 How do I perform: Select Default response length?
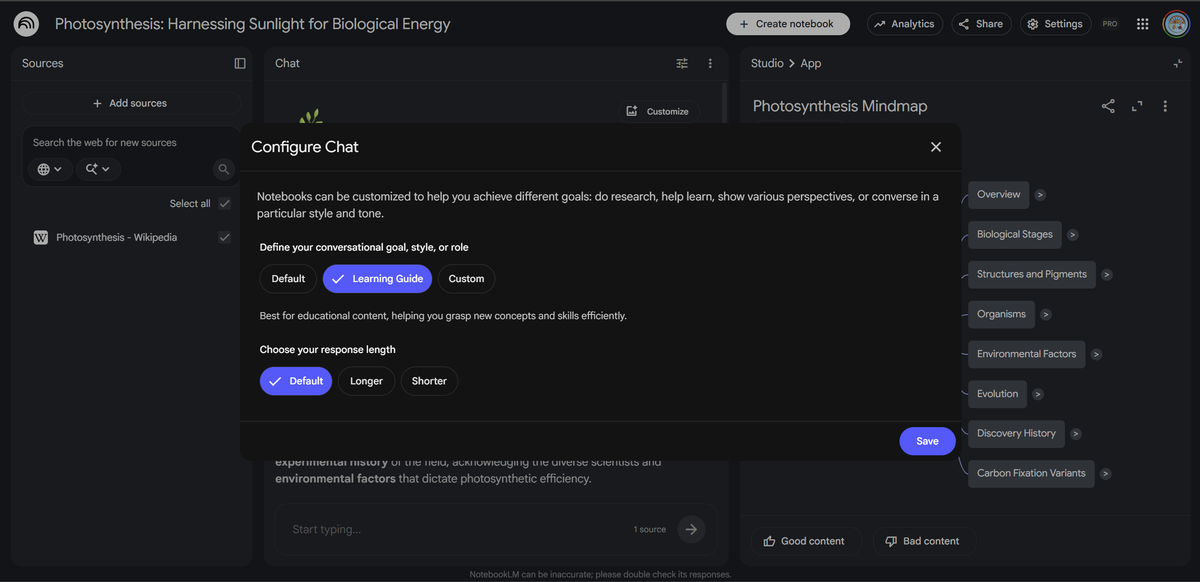[x=296, y=381]
